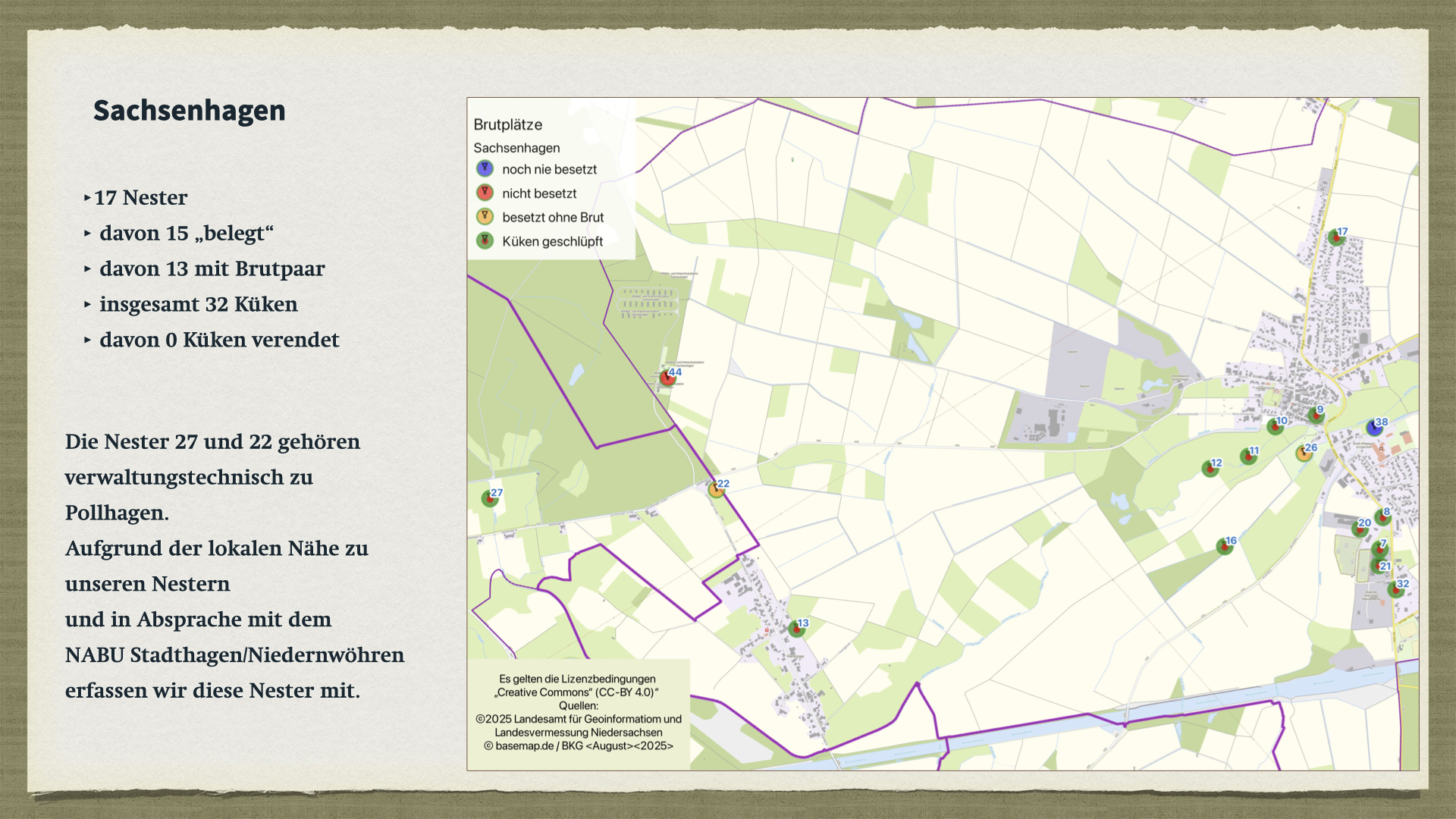
Task: Click nest marker 12 on the map
Action: pos(1210,469)
